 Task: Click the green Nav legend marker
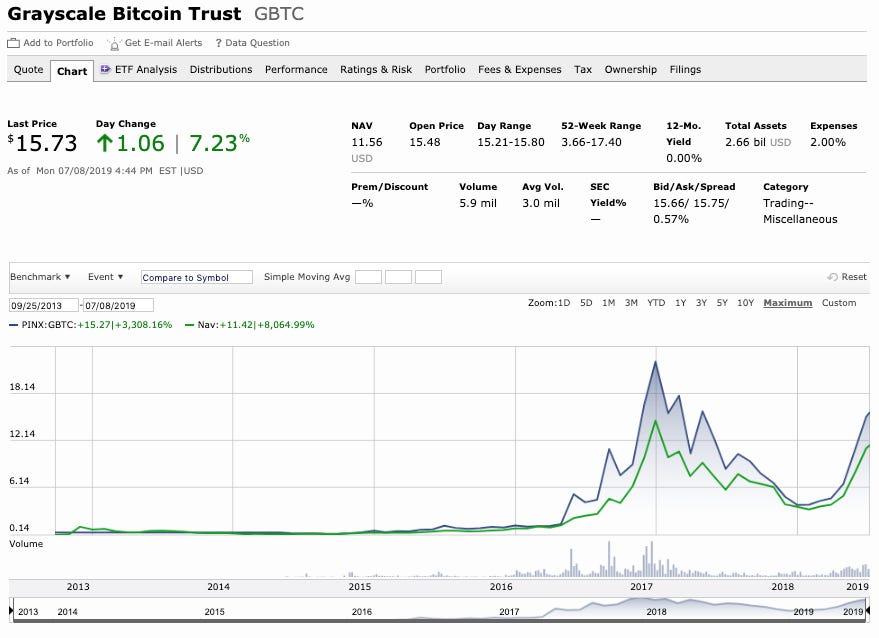189,325
